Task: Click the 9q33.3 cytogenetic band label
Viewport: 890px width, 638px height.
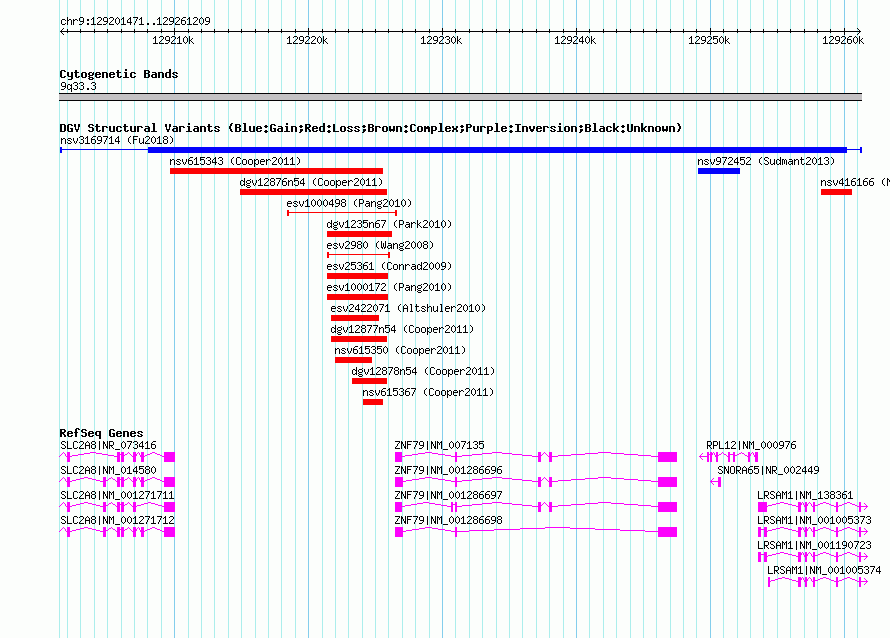Action: pos(78,86)
